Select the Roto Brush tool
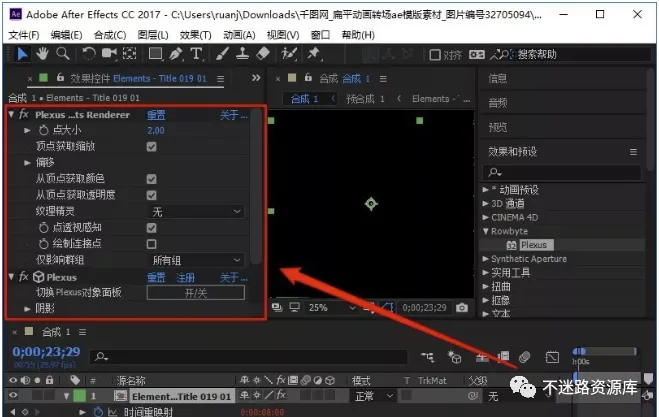This screenshot has width=659, height=417. pyautogui.click(x=289, y=54)
